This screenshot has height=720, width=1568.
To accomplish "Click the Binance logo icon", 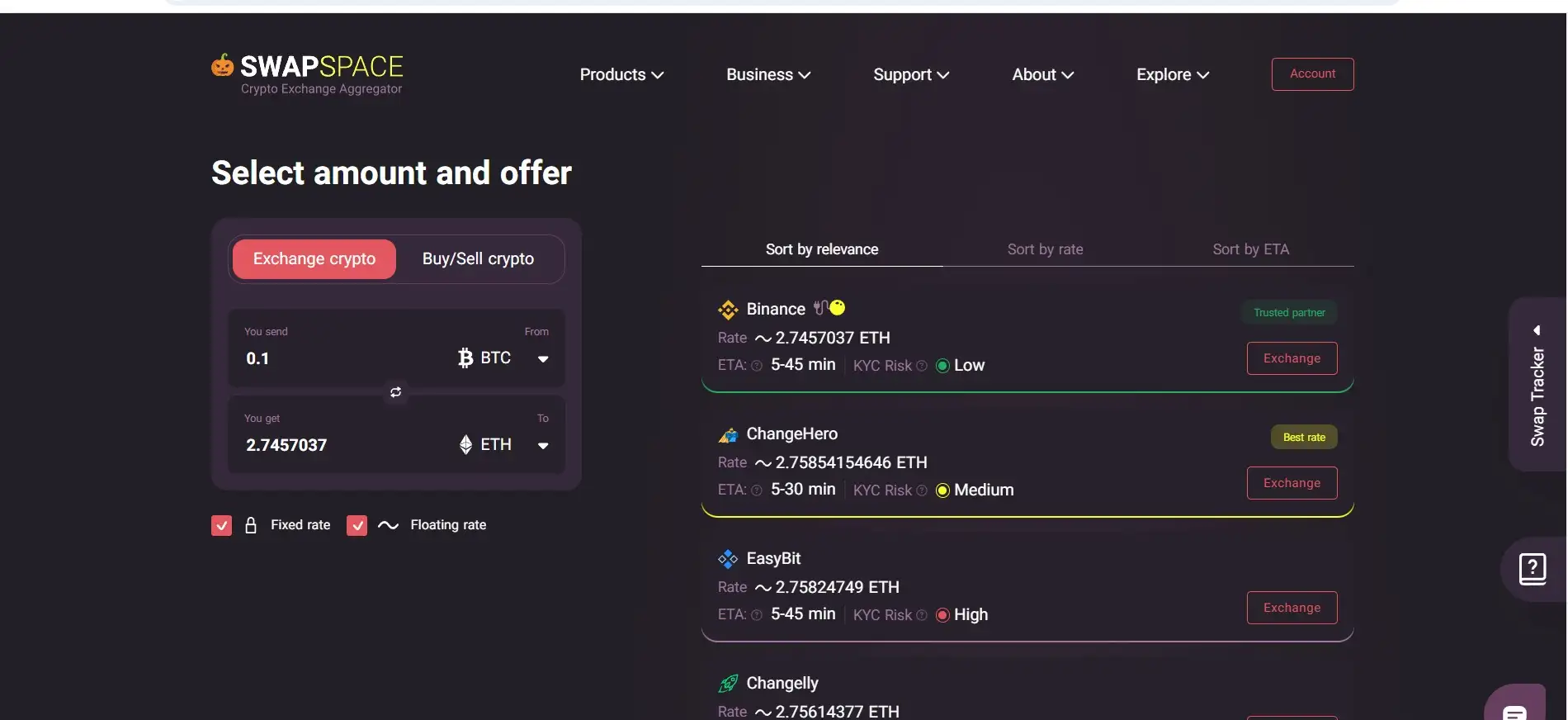I will click(x=728, y=310).
